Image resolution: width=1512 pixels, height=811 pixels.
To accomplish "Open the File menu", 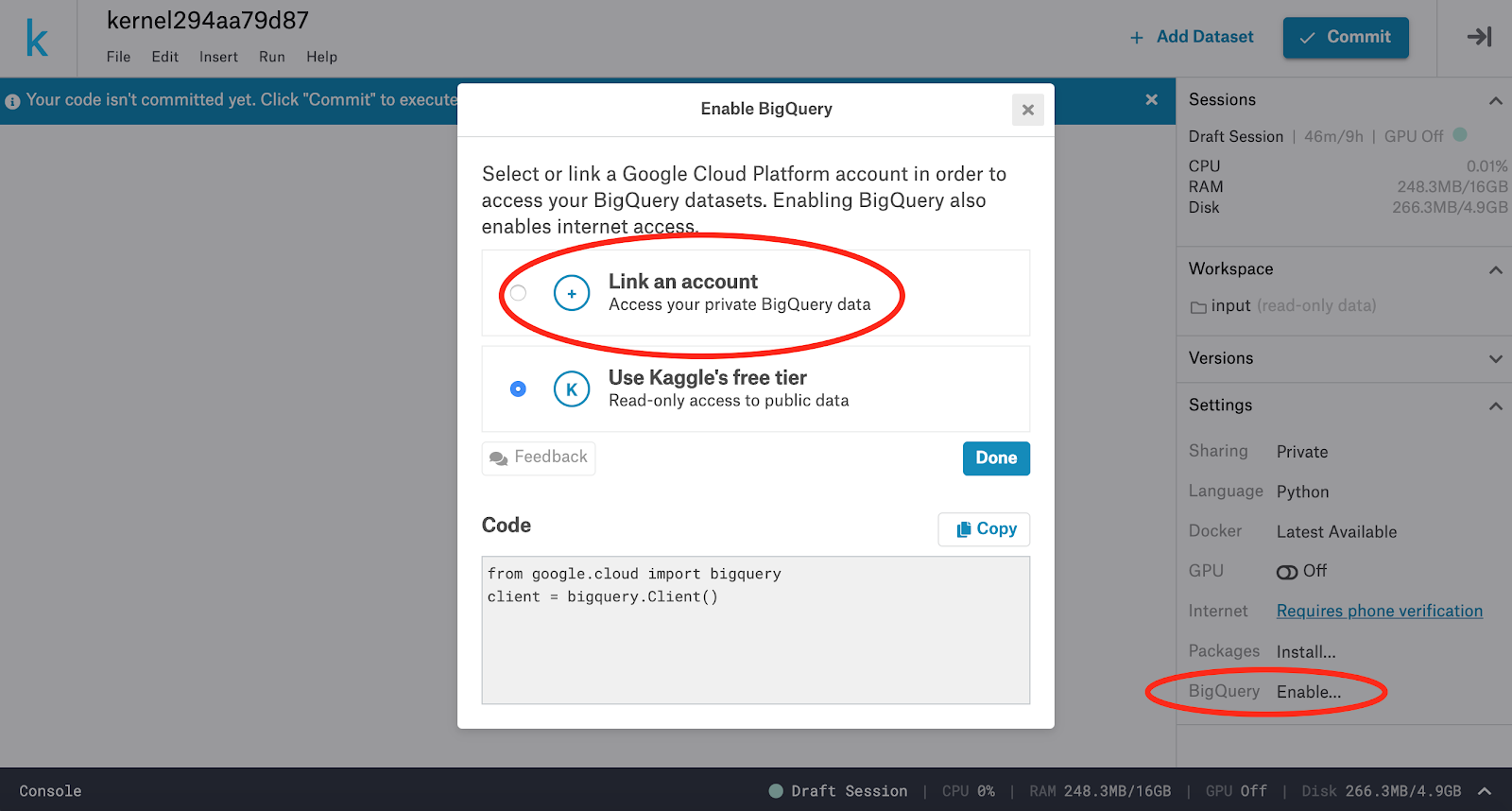I will (118, 57).
